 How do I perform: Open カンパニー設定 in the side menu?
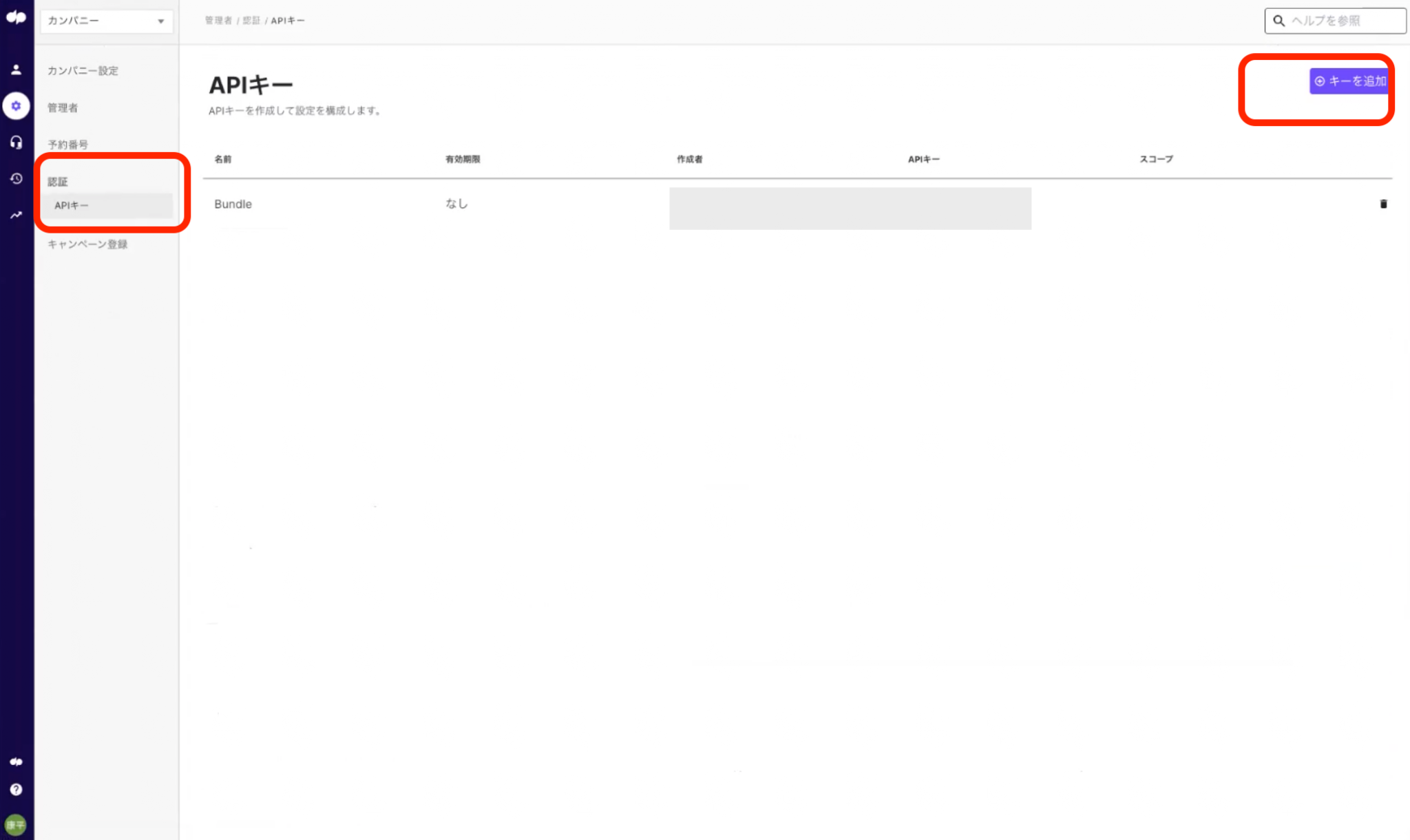tap(83, 71)
